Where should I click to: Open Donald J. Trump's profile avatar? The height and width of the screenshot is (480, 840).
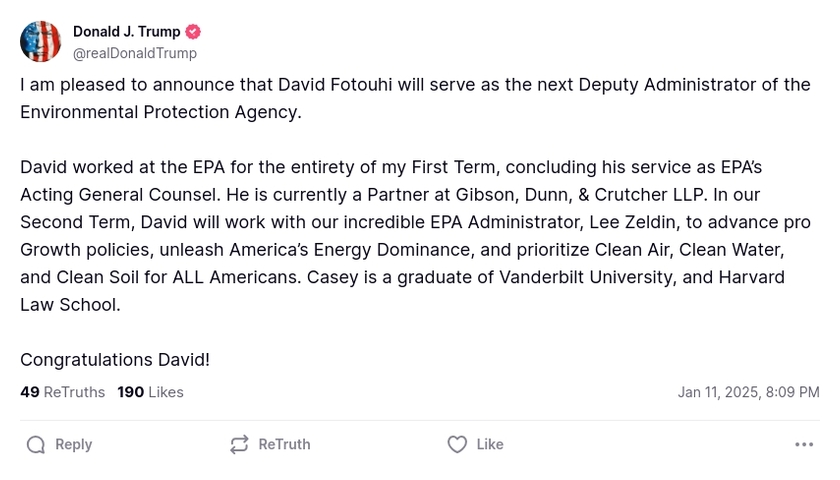41,42
